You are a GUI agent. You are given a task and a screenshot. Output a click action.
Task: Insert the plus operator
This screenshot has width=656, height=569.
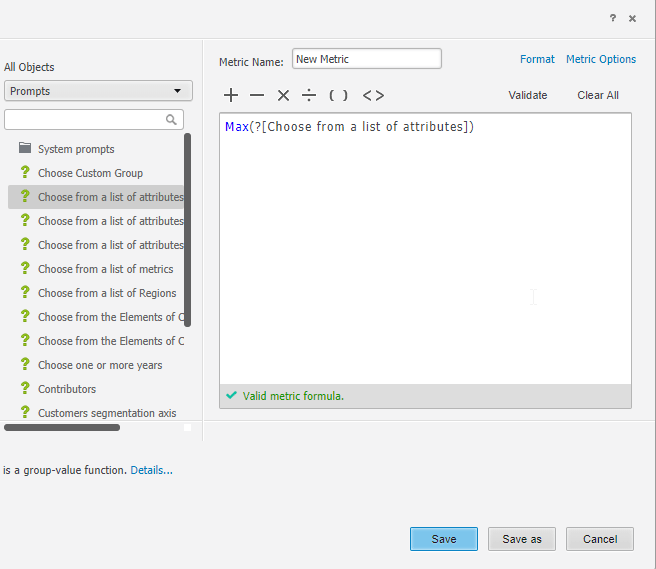click(x=231, y=95)
